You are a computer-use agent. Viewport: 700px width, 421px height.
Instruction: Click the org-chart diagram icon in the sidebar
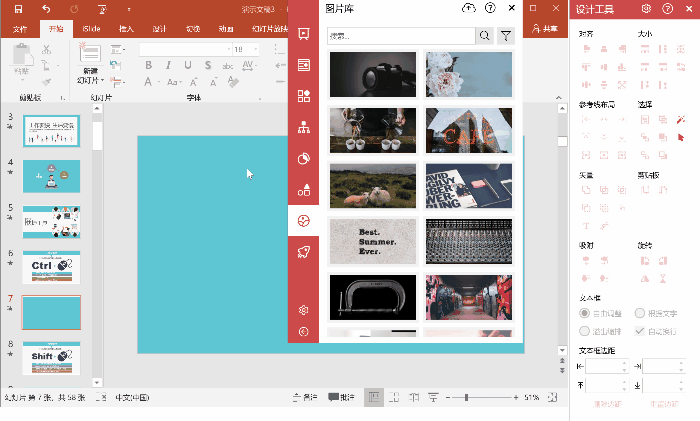point(304,127)
